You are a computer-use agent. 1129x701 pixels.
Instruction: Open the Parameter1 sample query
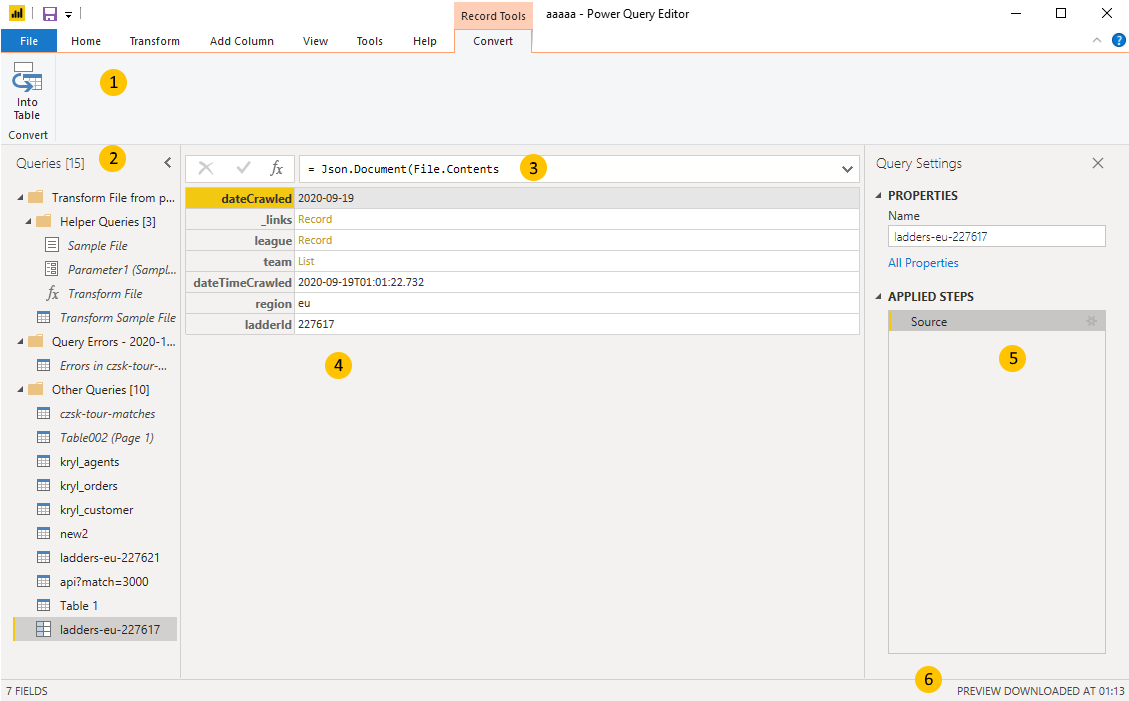[121, 270]
